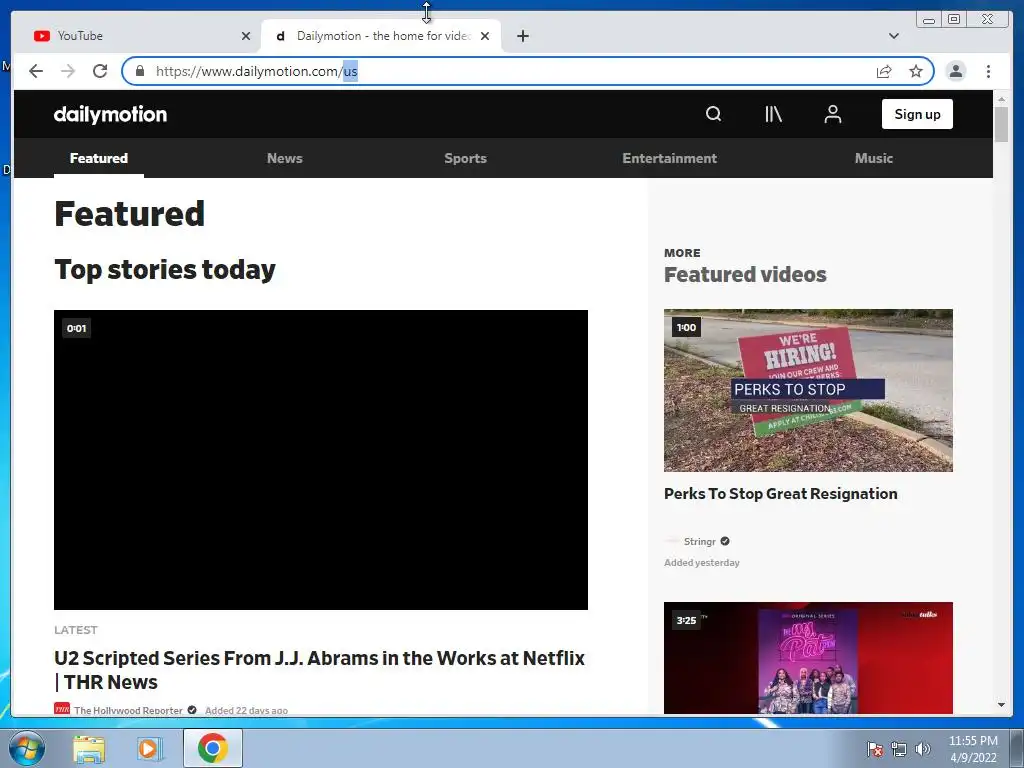Image resolution: width=1024 pixels, height=768 pixels.
Task: Open the Action Center flag icon
Action: pos(875,749)
